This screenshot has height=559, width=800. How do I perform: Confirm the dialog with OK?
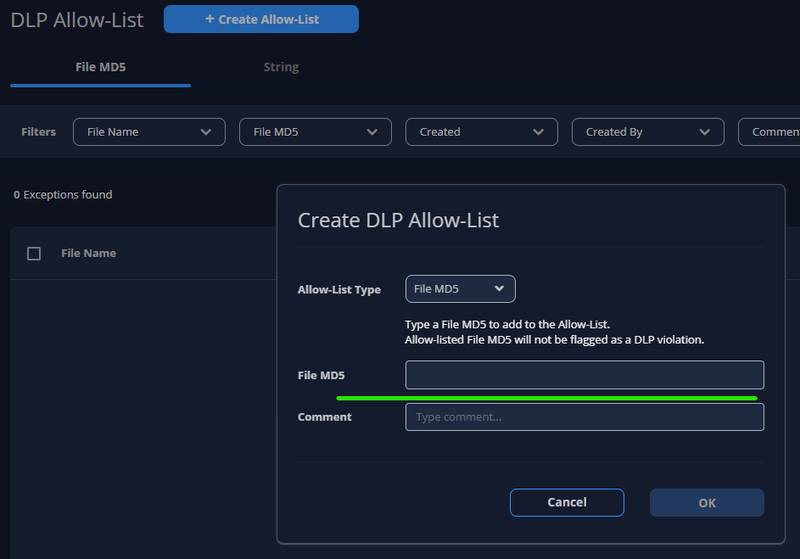[x=706, y=502]
